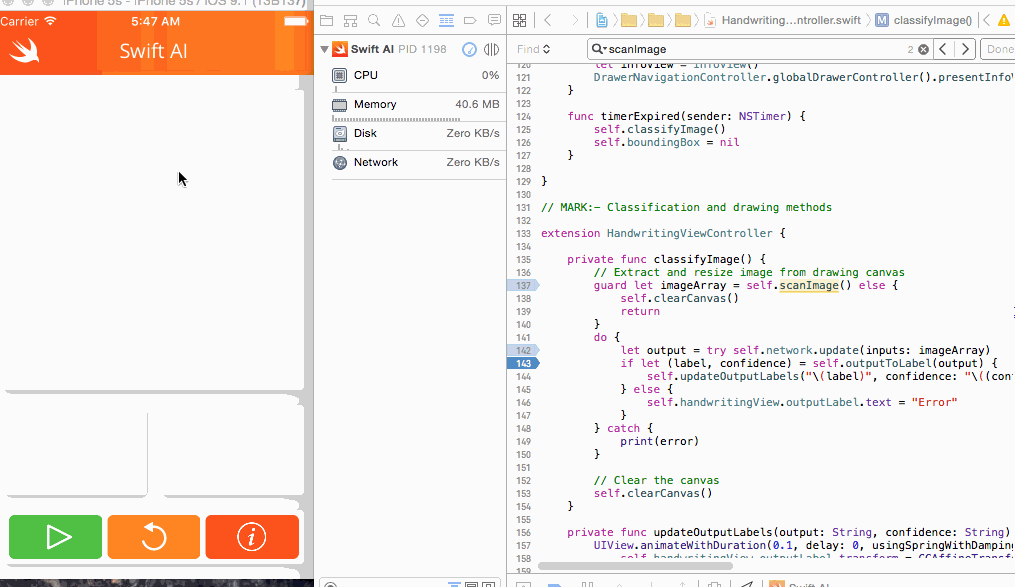Select the Debug navigator icon
Screen dimensions: 1015x587
446,21
